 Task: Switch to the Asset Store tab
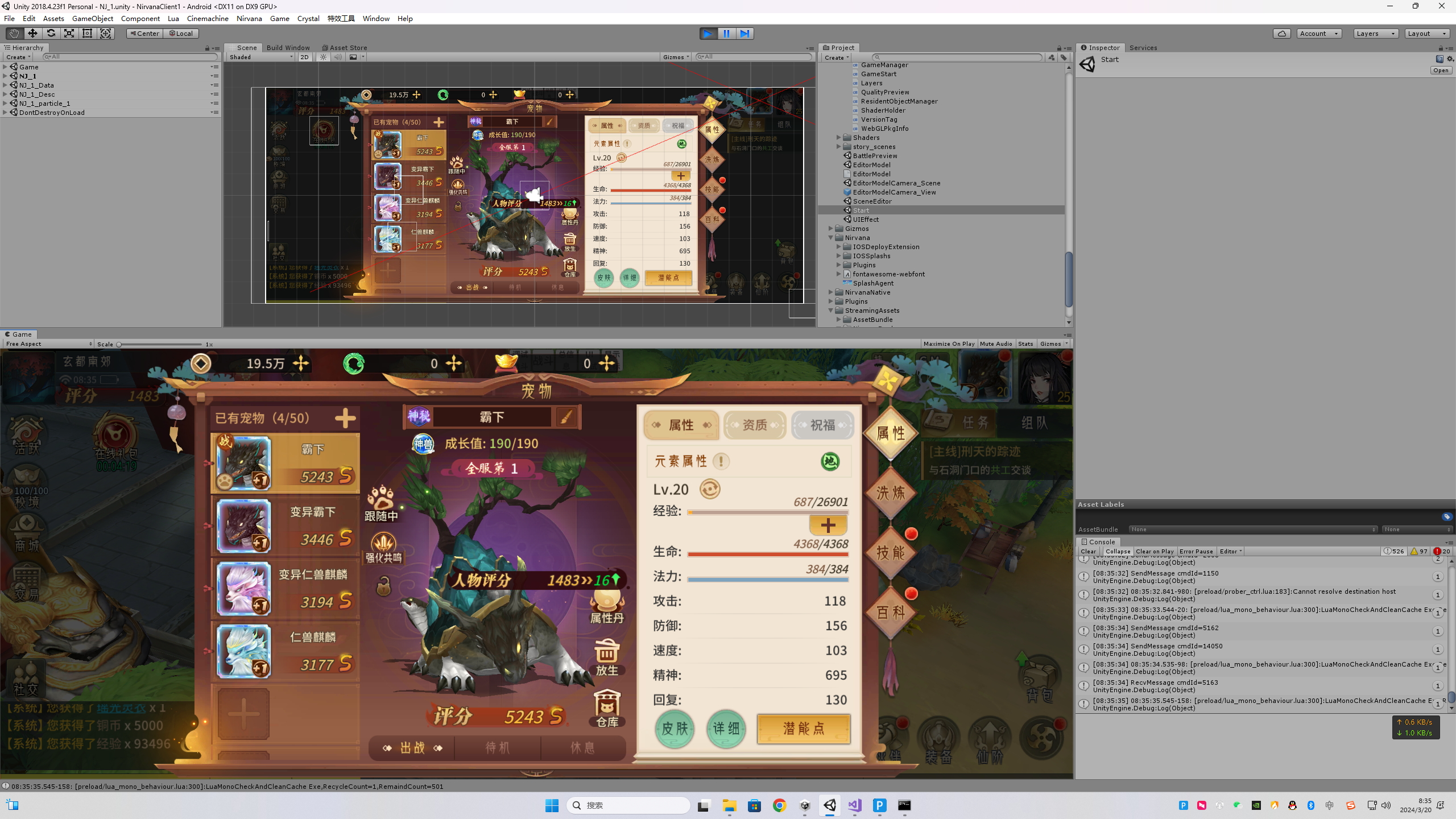(345, 48)
